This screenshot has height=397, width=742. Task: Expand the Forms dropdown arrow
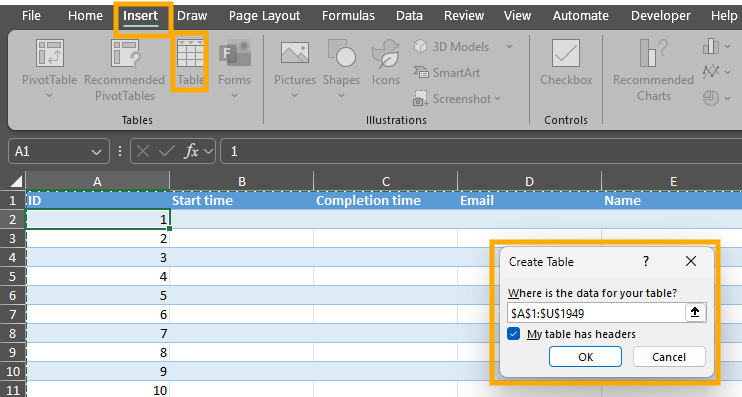click(234, 96)
